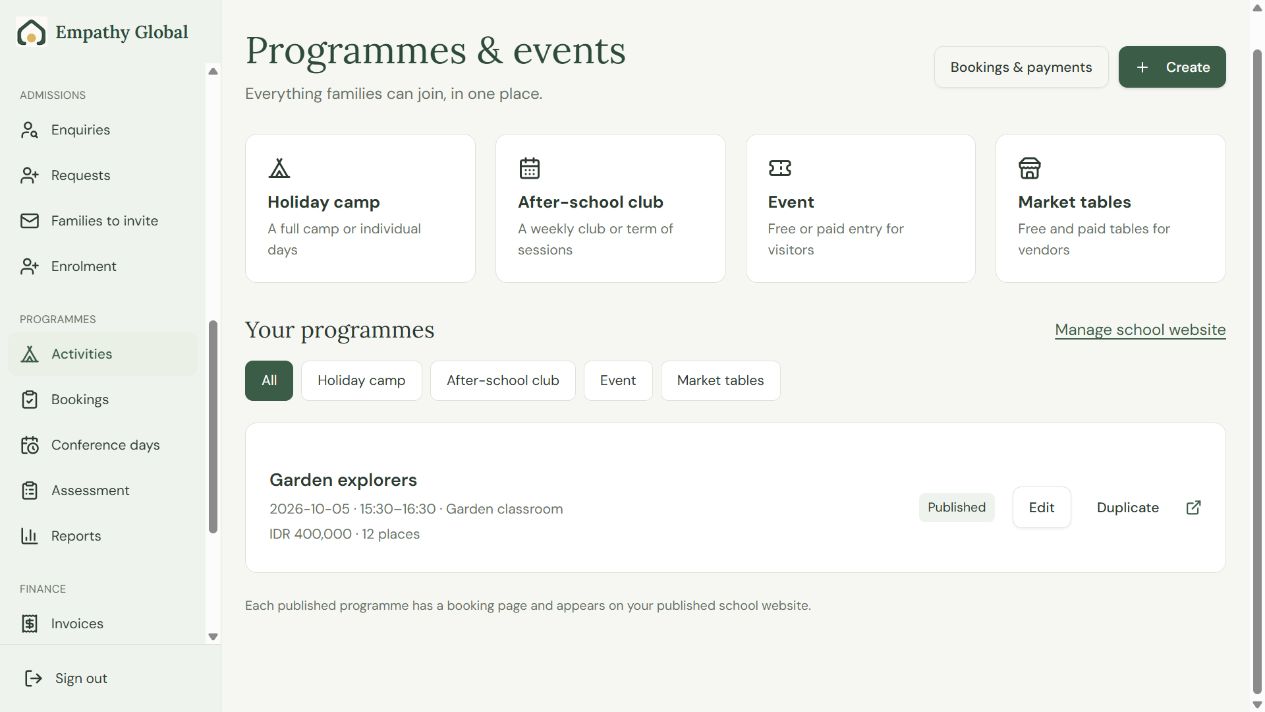Create a new Holiday camp card
This screenshot has height=712, width=1265.
pyautogui.click(x=360, y=208)
